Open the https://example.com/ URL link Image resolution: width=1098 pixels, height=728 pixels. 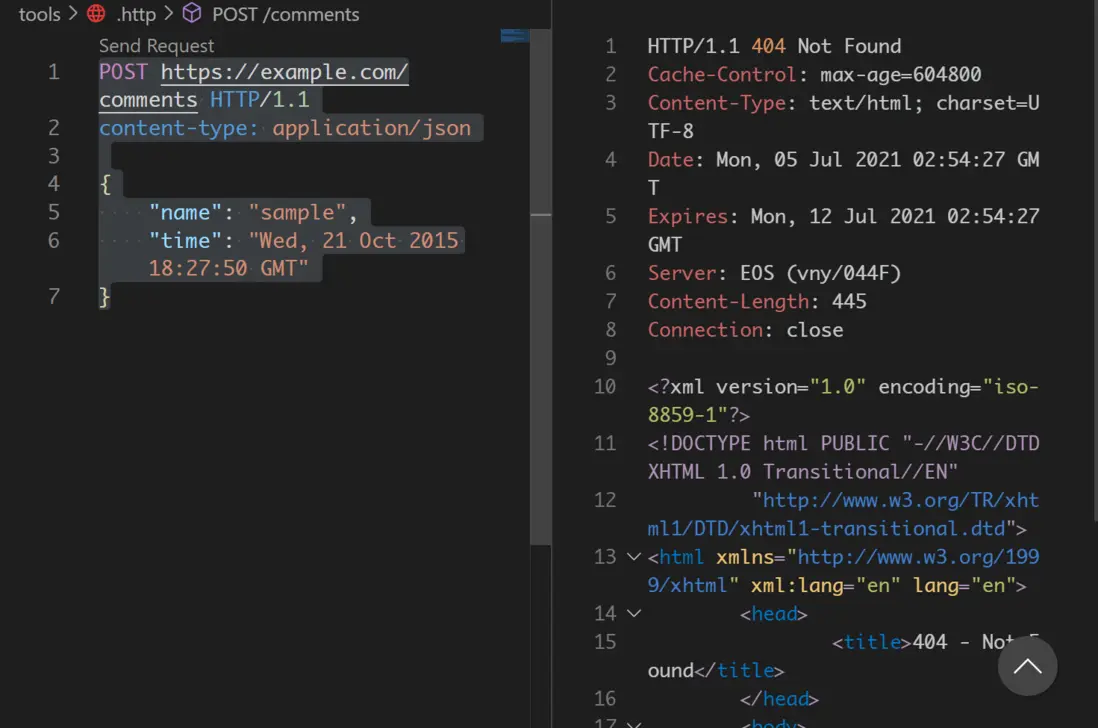pyautogui.click(x=284, y=72)
